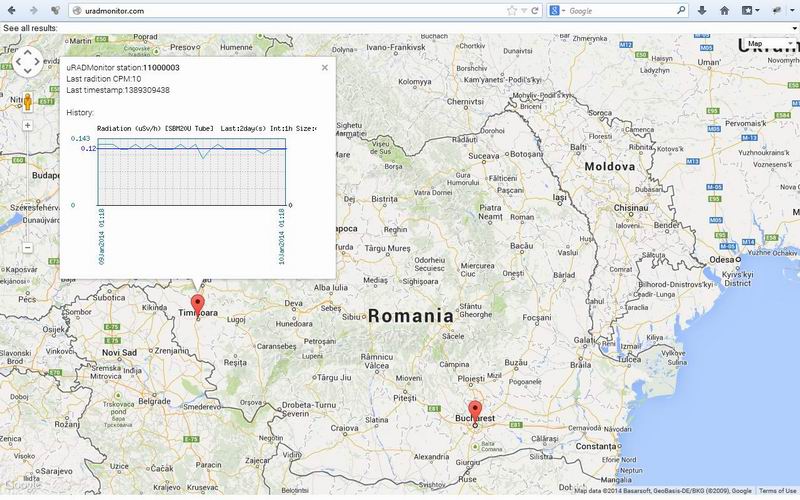800x500 pixels.
Task: Click the 'See all results:' label
Action: (30, 28)
